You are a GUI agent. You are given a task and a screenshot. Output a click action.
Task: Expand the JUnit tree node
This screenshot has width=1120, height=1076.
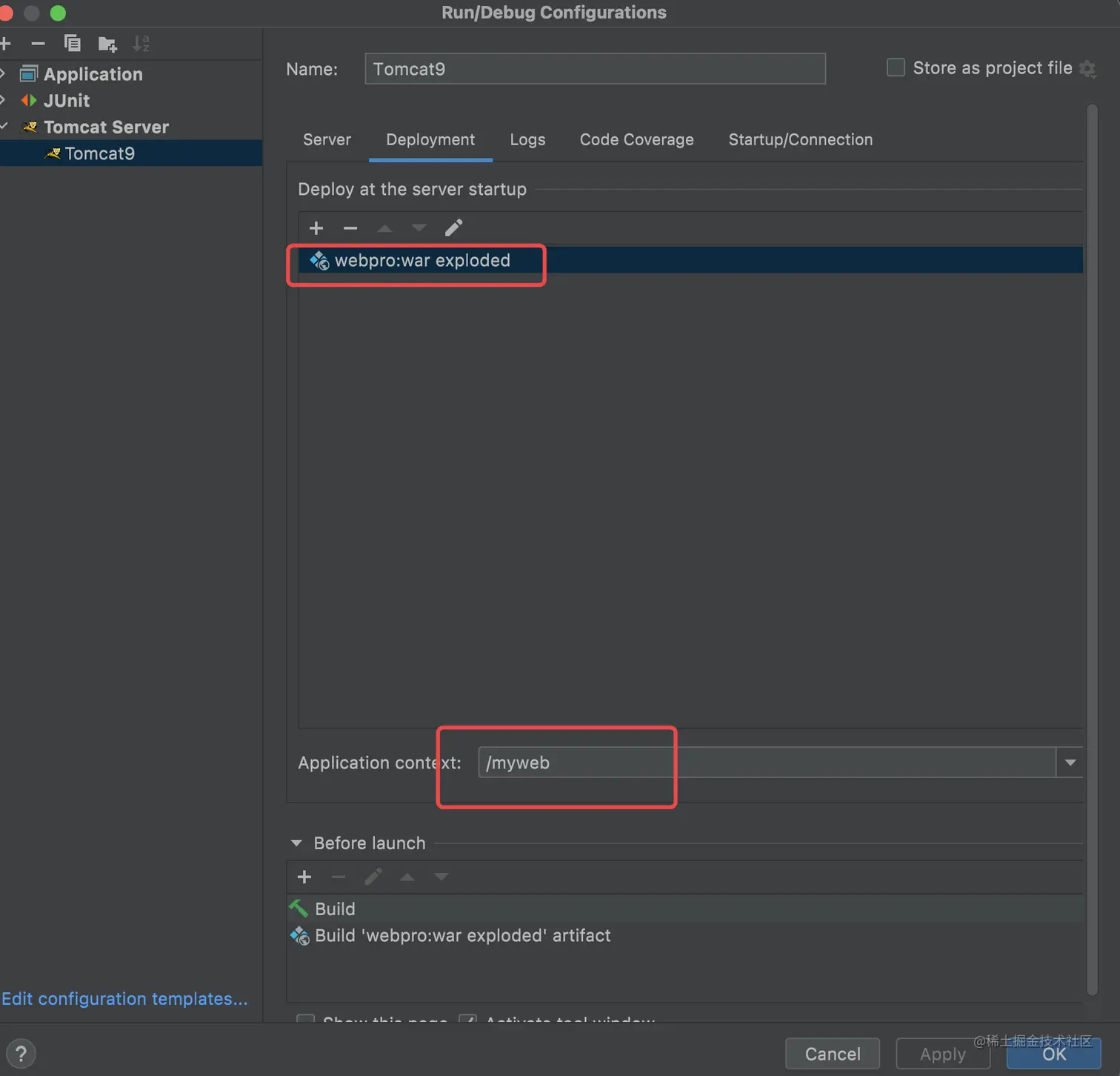[x=4, y=100]
